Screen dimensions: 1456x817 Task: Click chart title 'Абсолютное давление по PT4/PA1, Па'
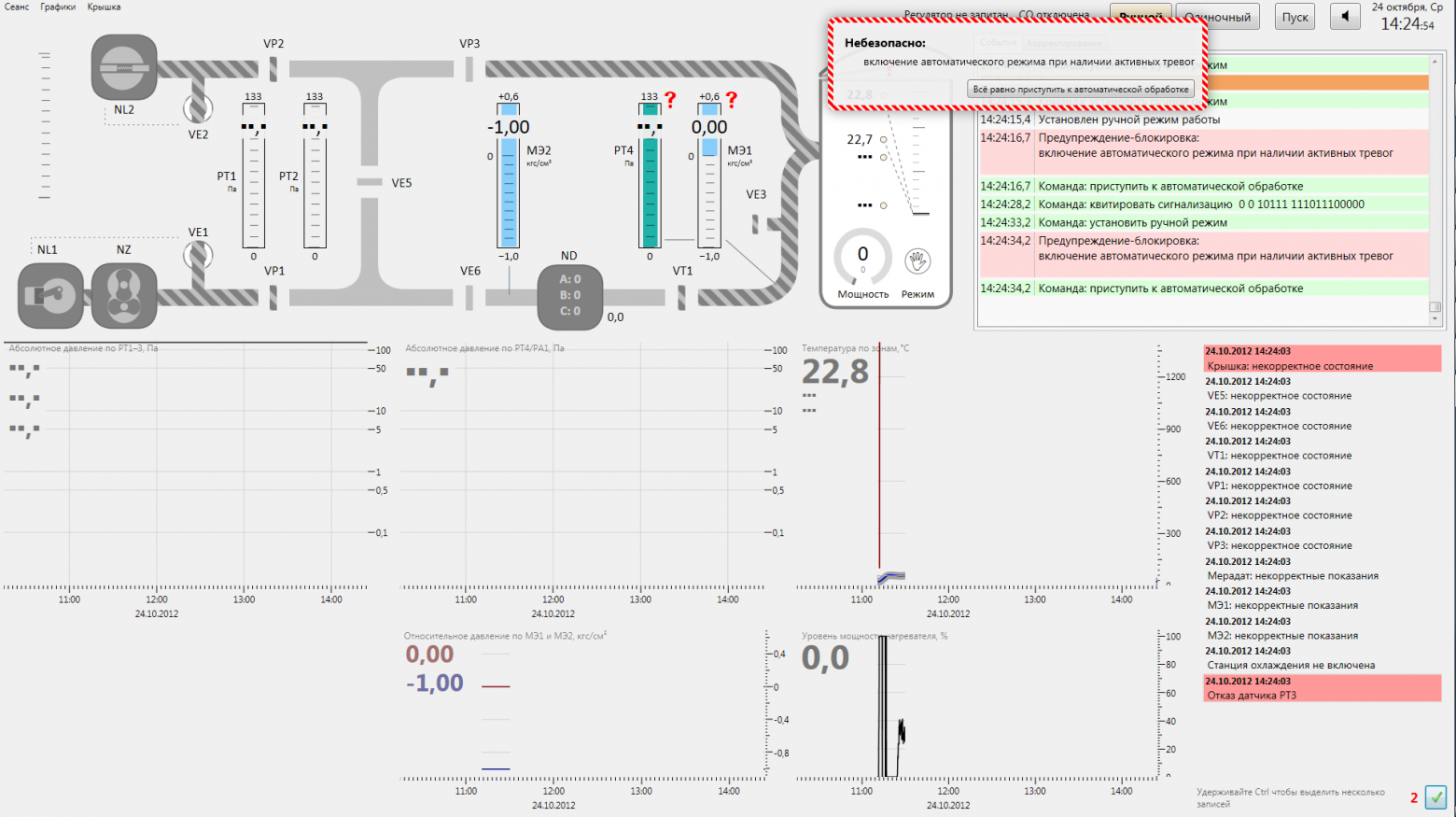[x=485, y=348]
